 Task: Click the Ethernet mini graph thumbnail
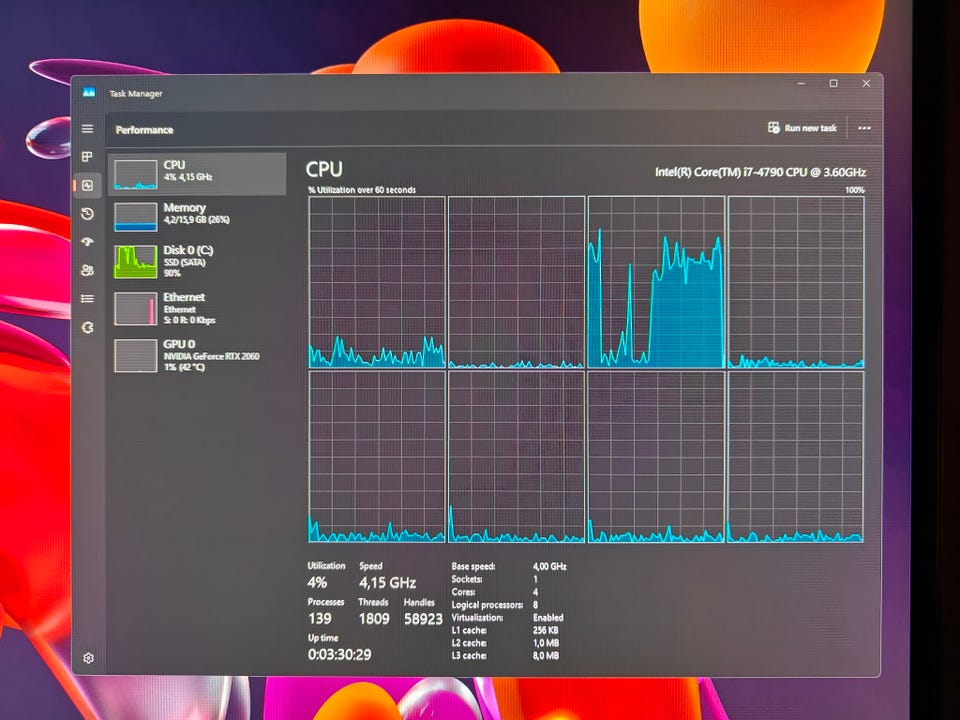(x=135, y=309)
